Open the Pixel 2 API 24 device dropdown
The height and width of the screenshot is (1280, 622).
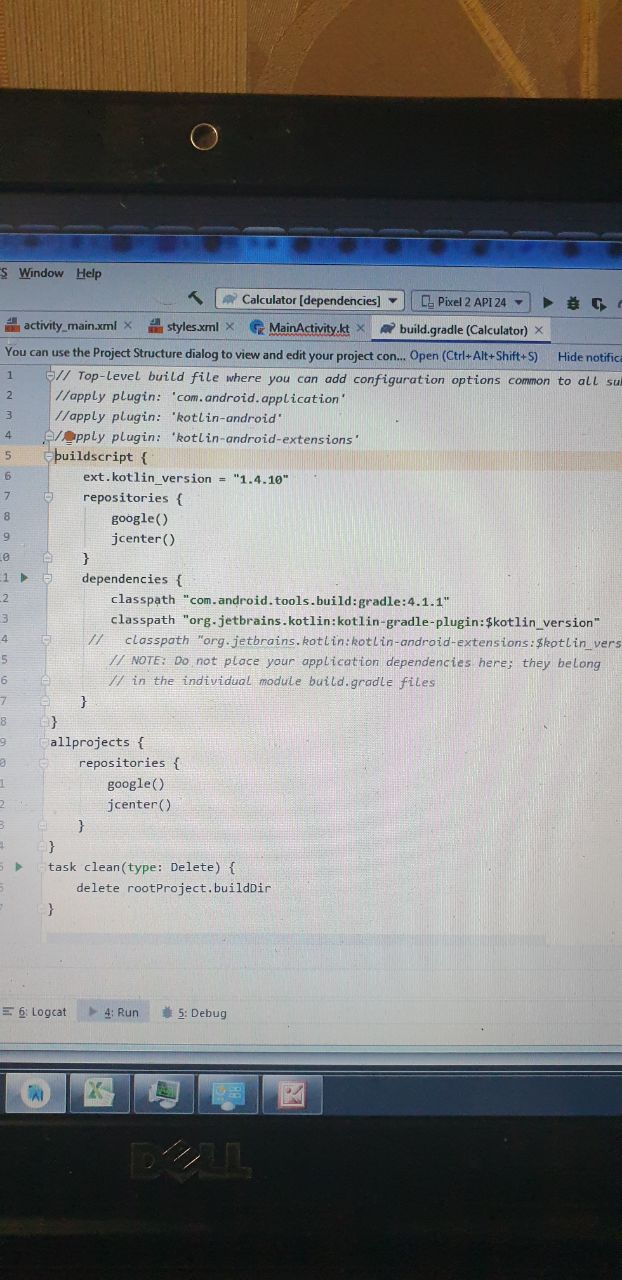(471, 302)
